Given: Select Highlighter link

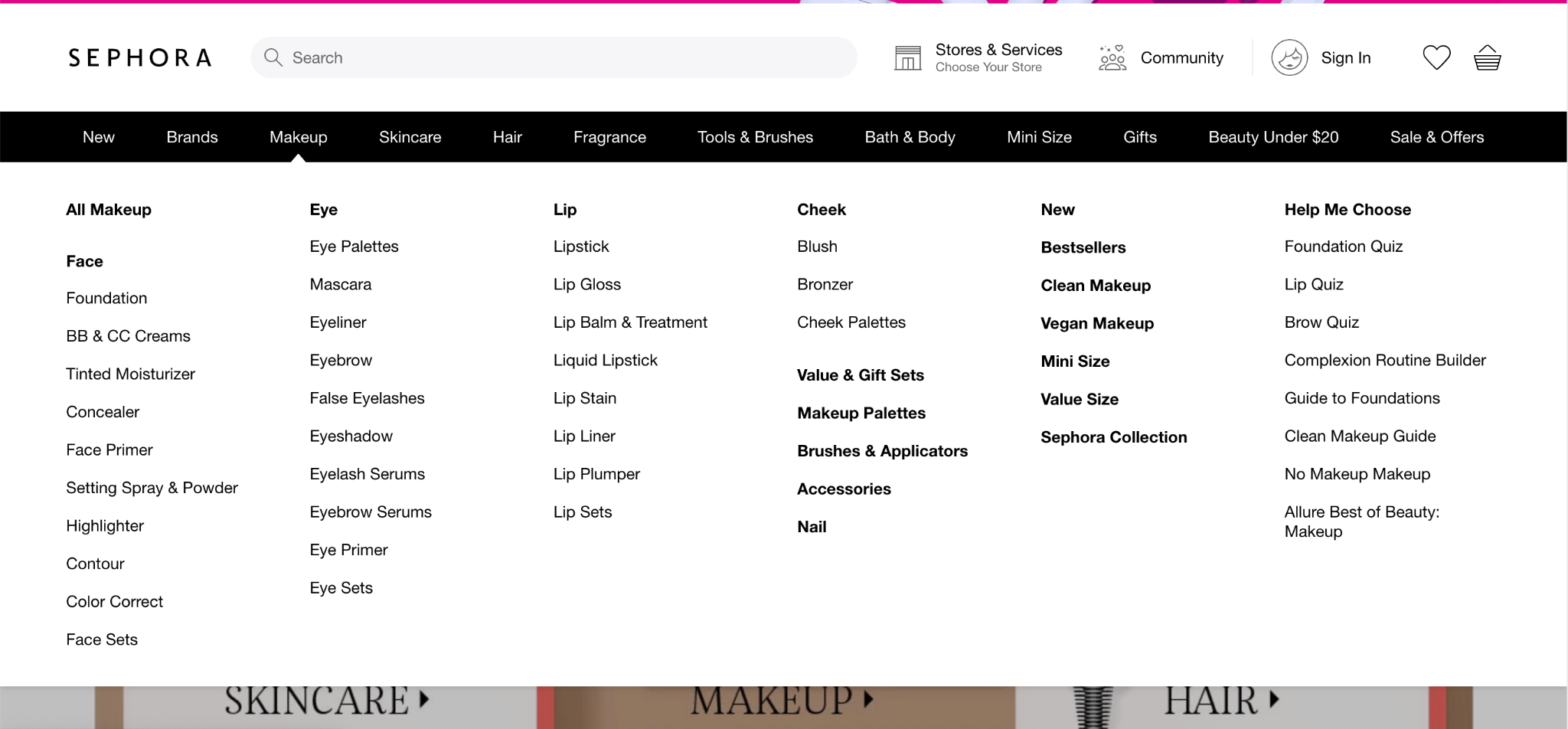Looking at the screenshot, I should [105, 526].
